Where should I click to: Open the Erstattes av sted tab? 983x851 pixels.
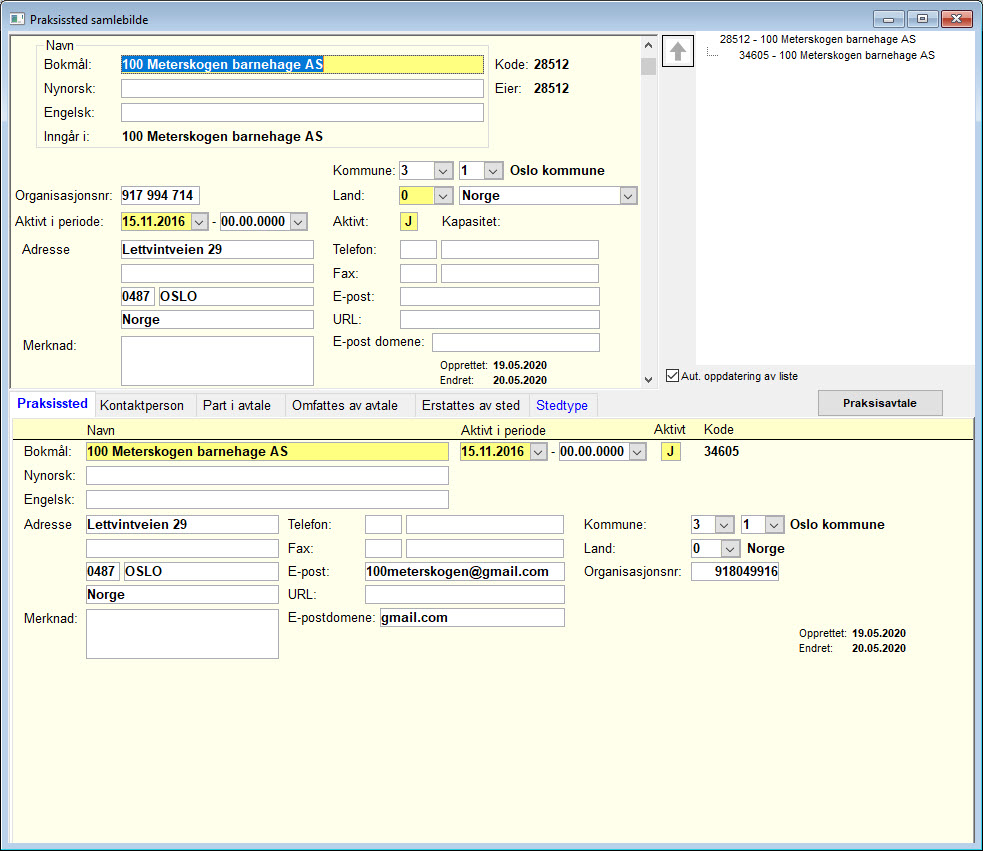pyautogui.click(x=471, y=405)
